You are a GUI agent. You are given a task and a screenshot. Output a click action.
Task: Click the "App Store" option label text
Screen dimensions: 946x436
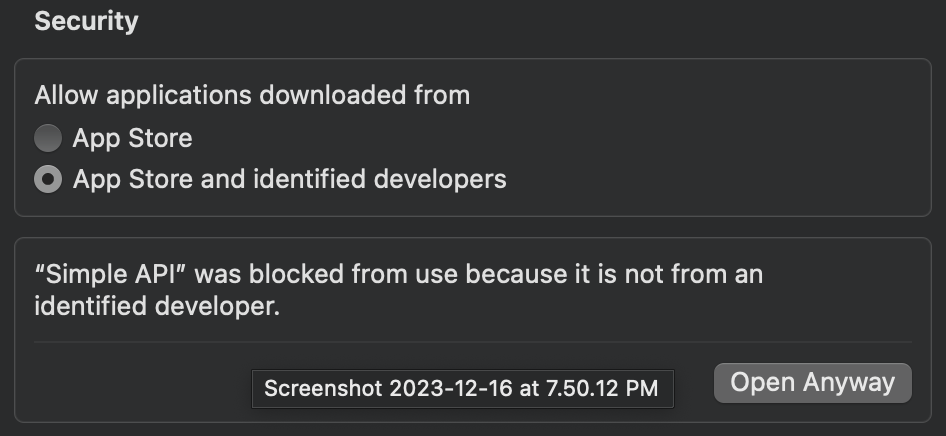click(x=132, y=139)
